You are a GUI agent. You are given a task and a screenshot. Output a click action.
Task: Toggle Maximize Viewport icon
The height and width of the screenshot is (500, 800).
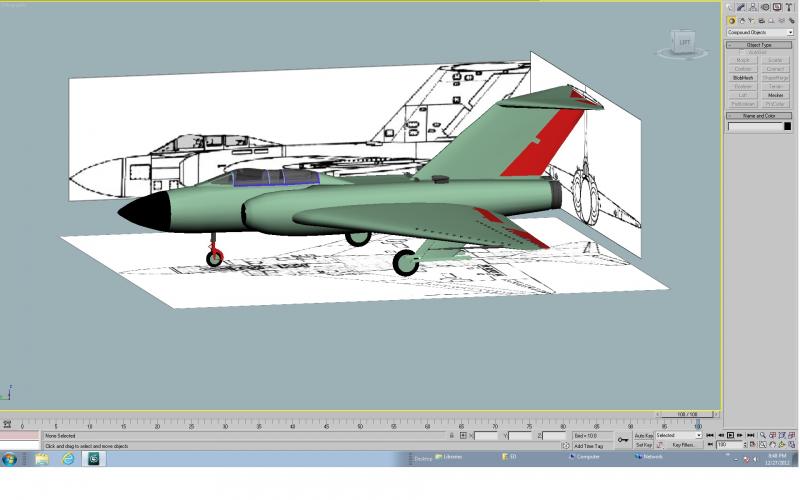coord(791,445)
